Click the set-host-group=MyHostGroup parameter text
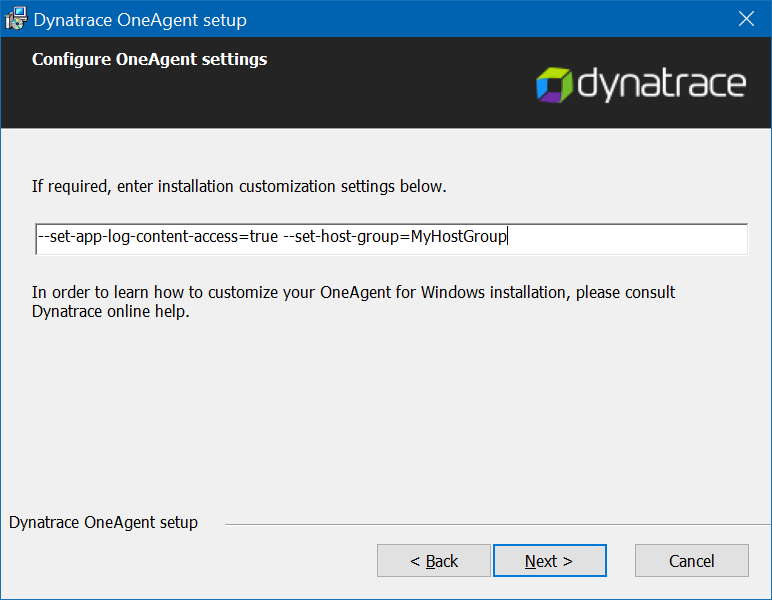The height and width of the screenshot is (600, 772). 395,237
